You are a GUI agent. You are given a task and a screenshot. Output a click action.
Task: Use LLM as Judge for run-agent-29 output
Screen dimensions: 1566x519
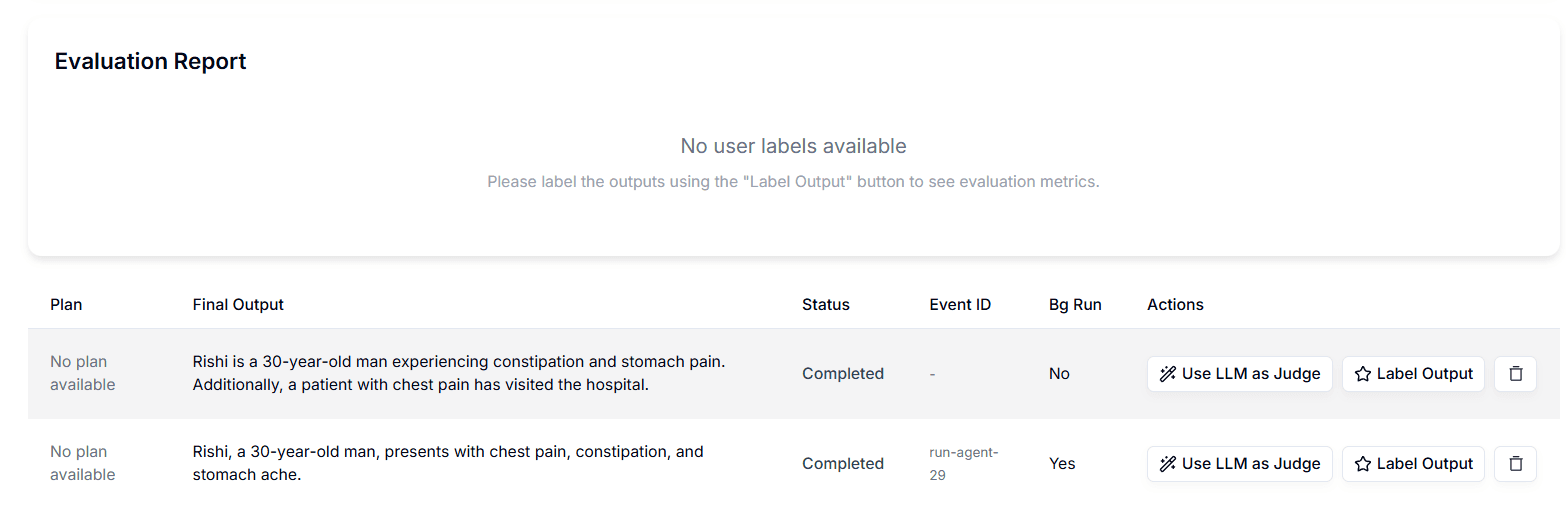(1239, 464)
